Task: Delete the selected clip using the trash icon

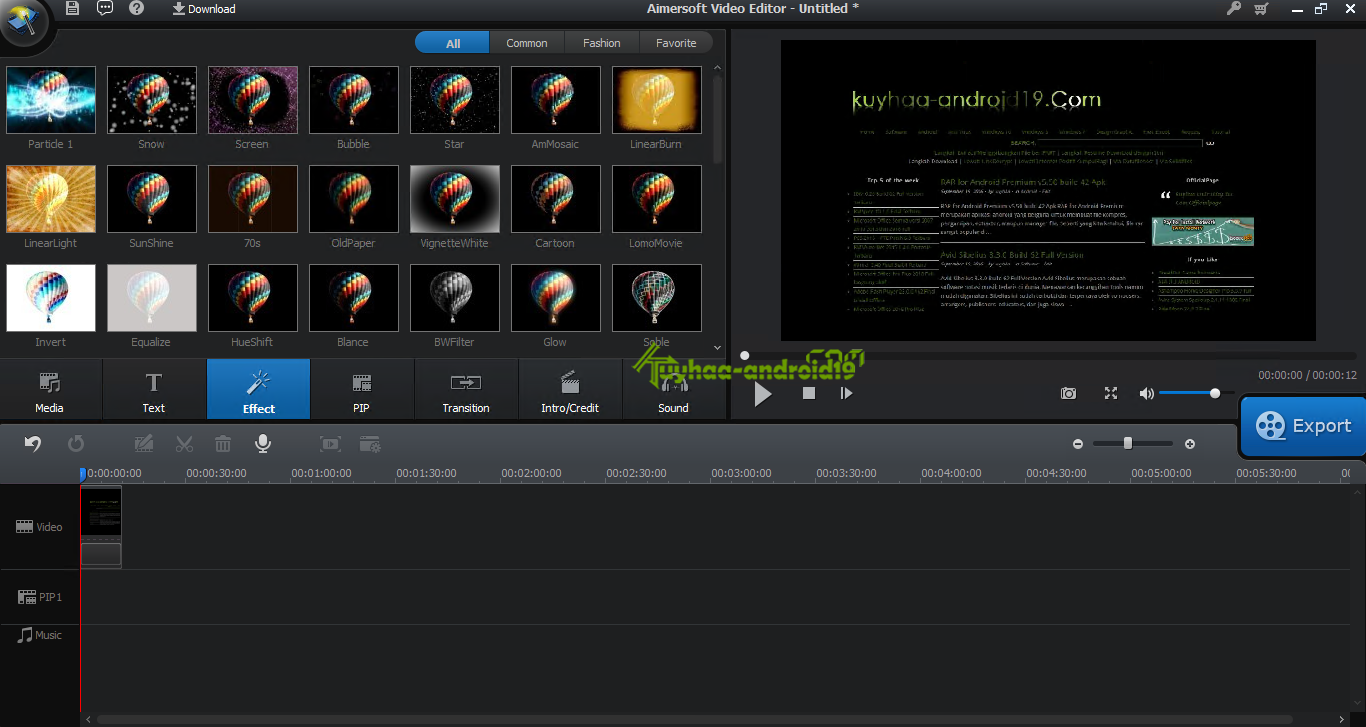Action: 222,443
